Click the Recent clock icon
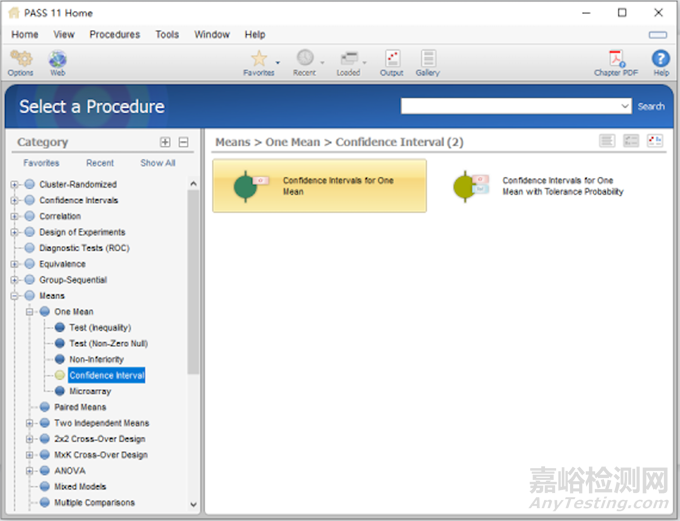The height and width of the screenshot is (521, 680). click(x=304, y=60)
